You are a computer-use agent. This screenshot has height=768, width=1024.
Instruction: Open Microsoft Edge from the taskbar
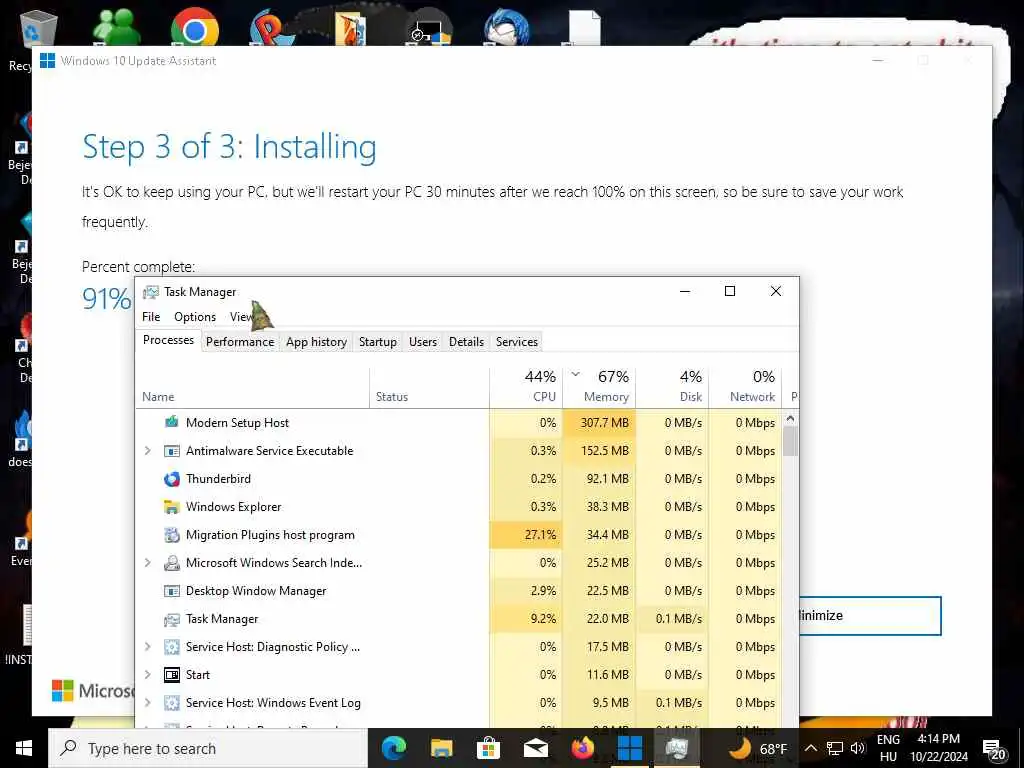tap(394, 748)
